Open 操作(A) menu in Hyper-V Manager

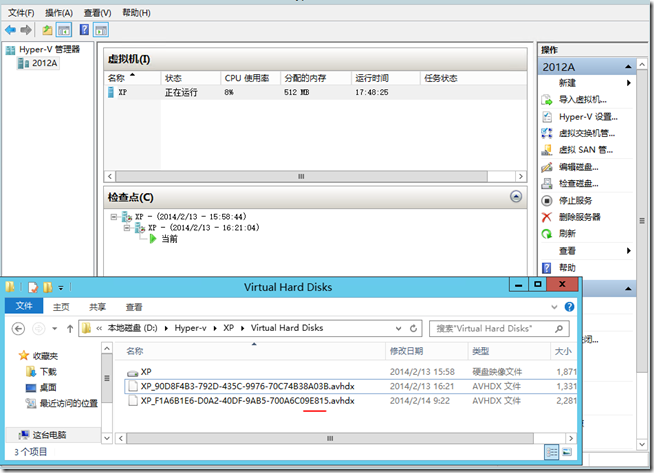tap(59, 13)
